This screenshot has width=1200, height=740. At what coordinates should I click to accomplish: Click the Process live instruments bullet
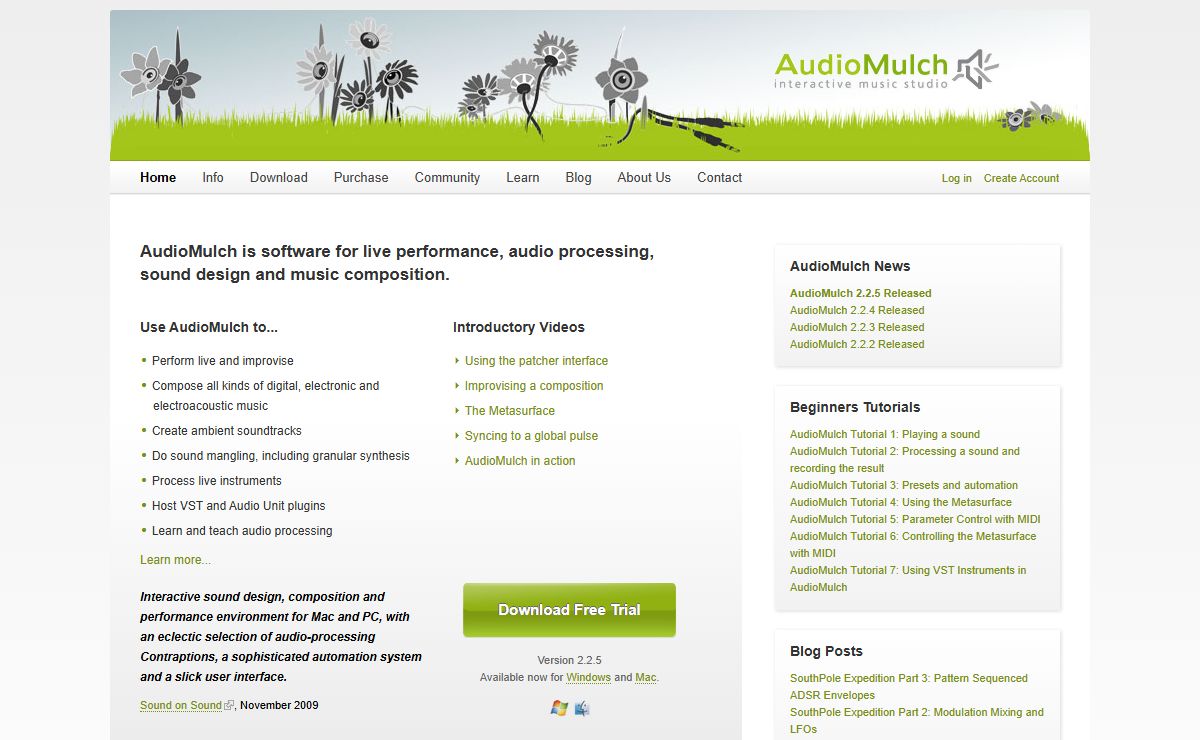click(217, 481)
